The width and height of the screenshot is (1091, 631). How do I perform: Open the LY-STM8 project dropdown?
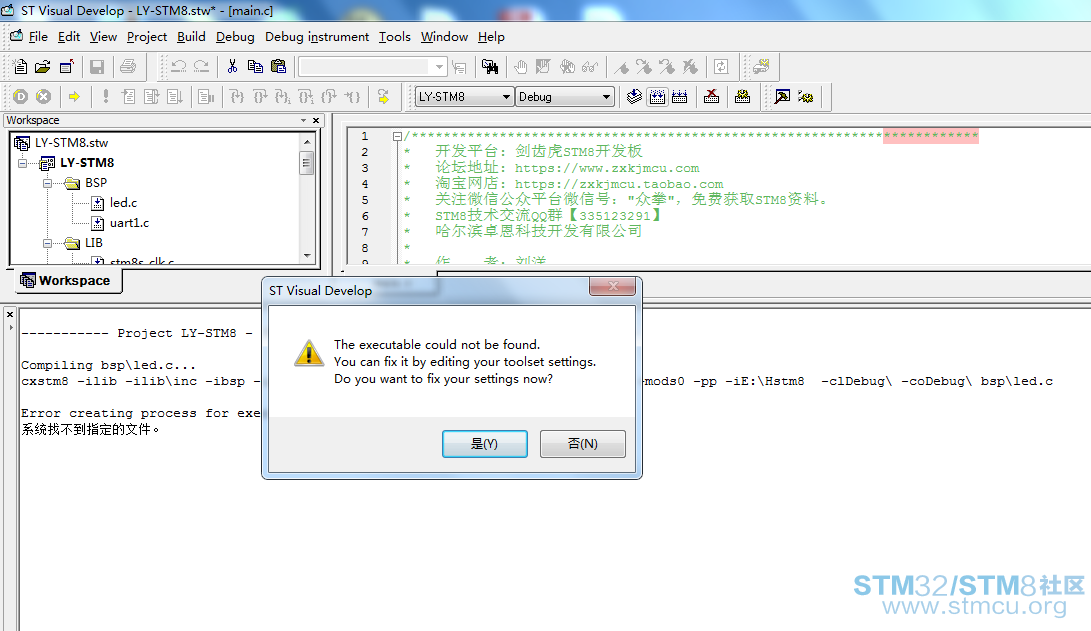tap(507, 97)
